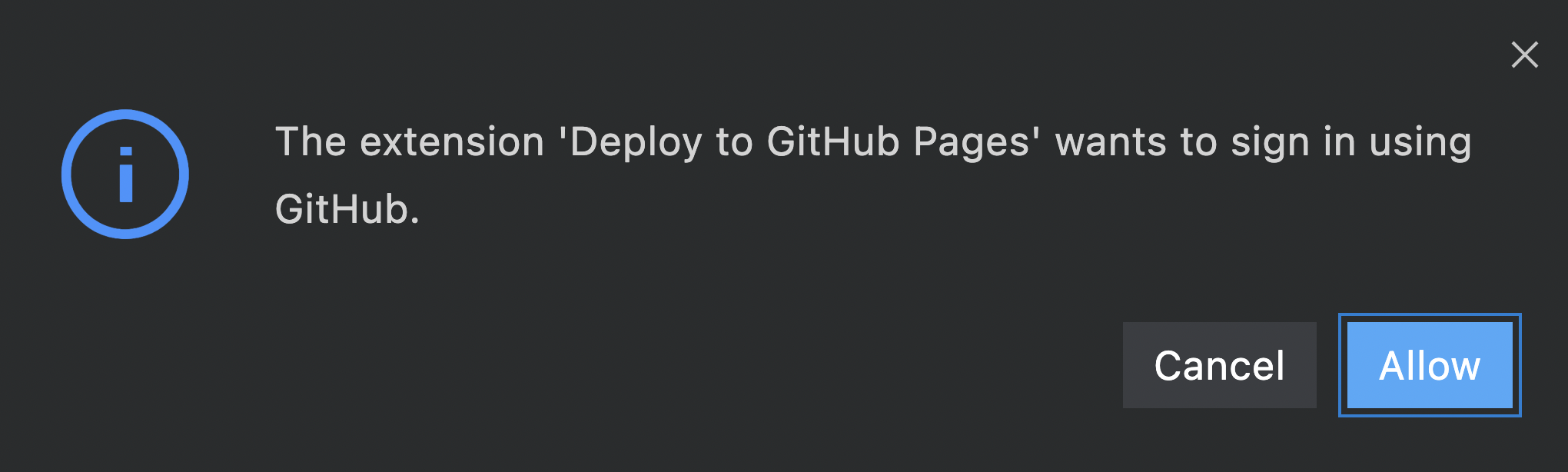Close the sign-in notification prompt

coord(1524,55)
